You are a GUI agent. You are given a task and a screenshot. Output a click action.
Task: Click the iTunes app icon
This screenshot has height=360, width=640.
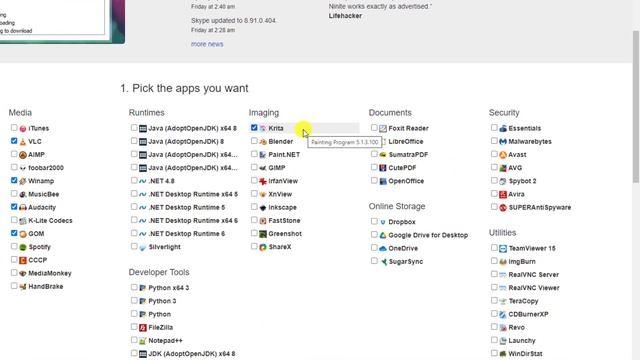[x=23, y=129]
